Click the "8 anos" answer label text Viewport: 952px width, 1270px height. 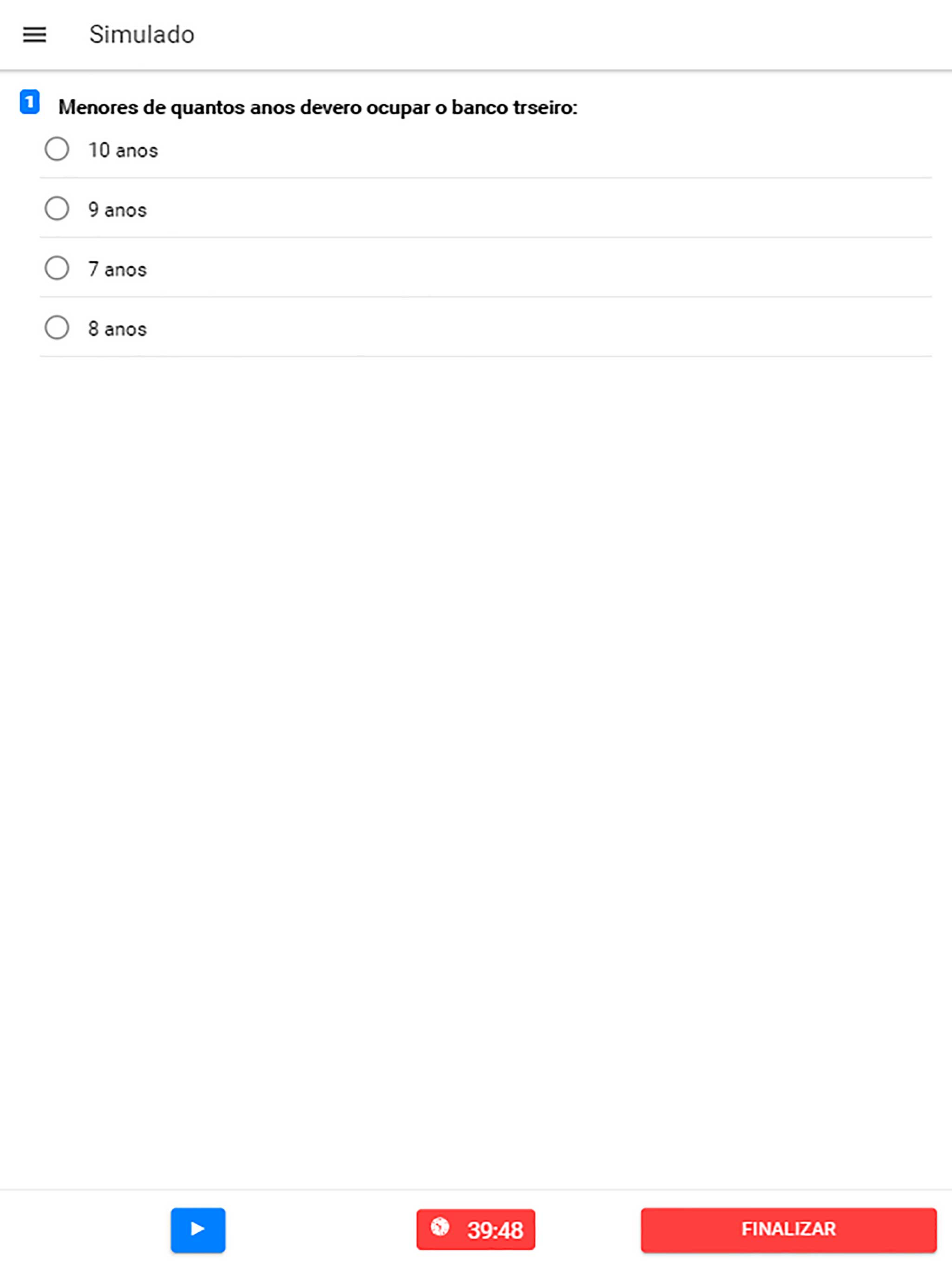click(x=118, y=329)
